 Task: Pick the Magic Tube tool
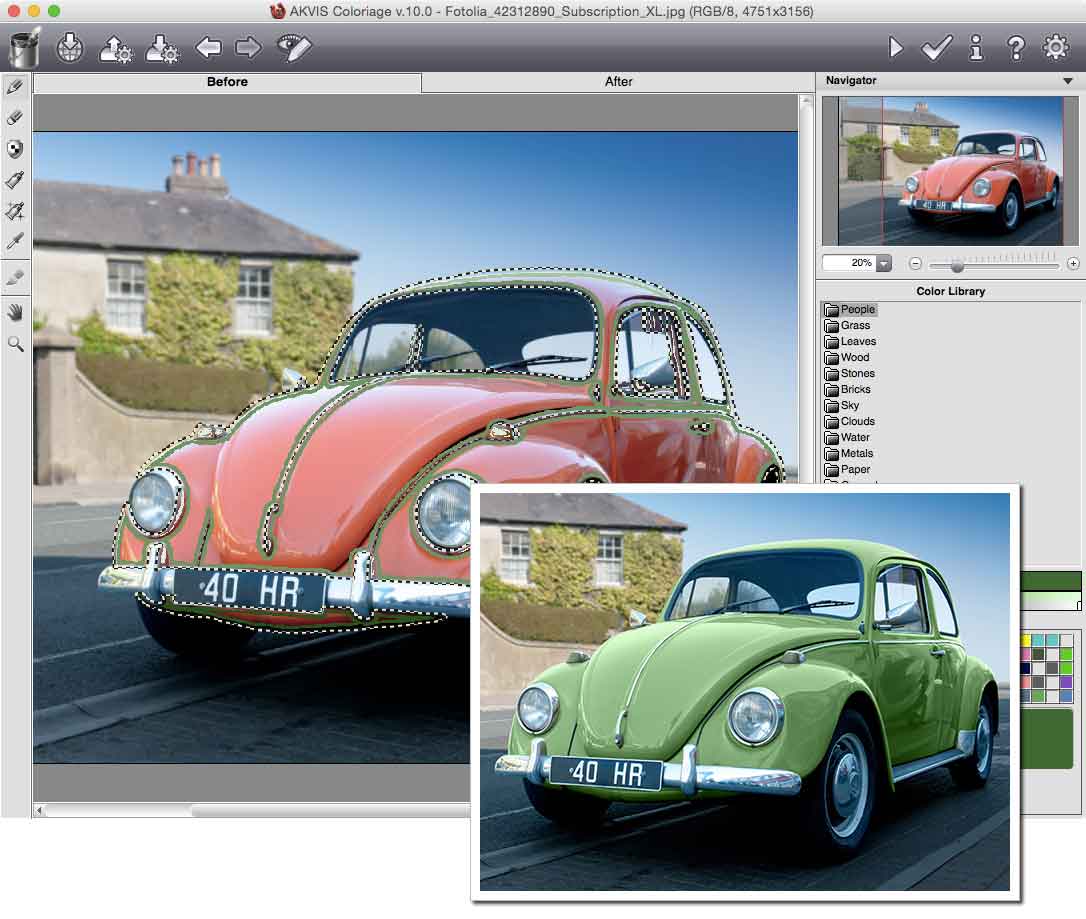[x=15, y=211]
